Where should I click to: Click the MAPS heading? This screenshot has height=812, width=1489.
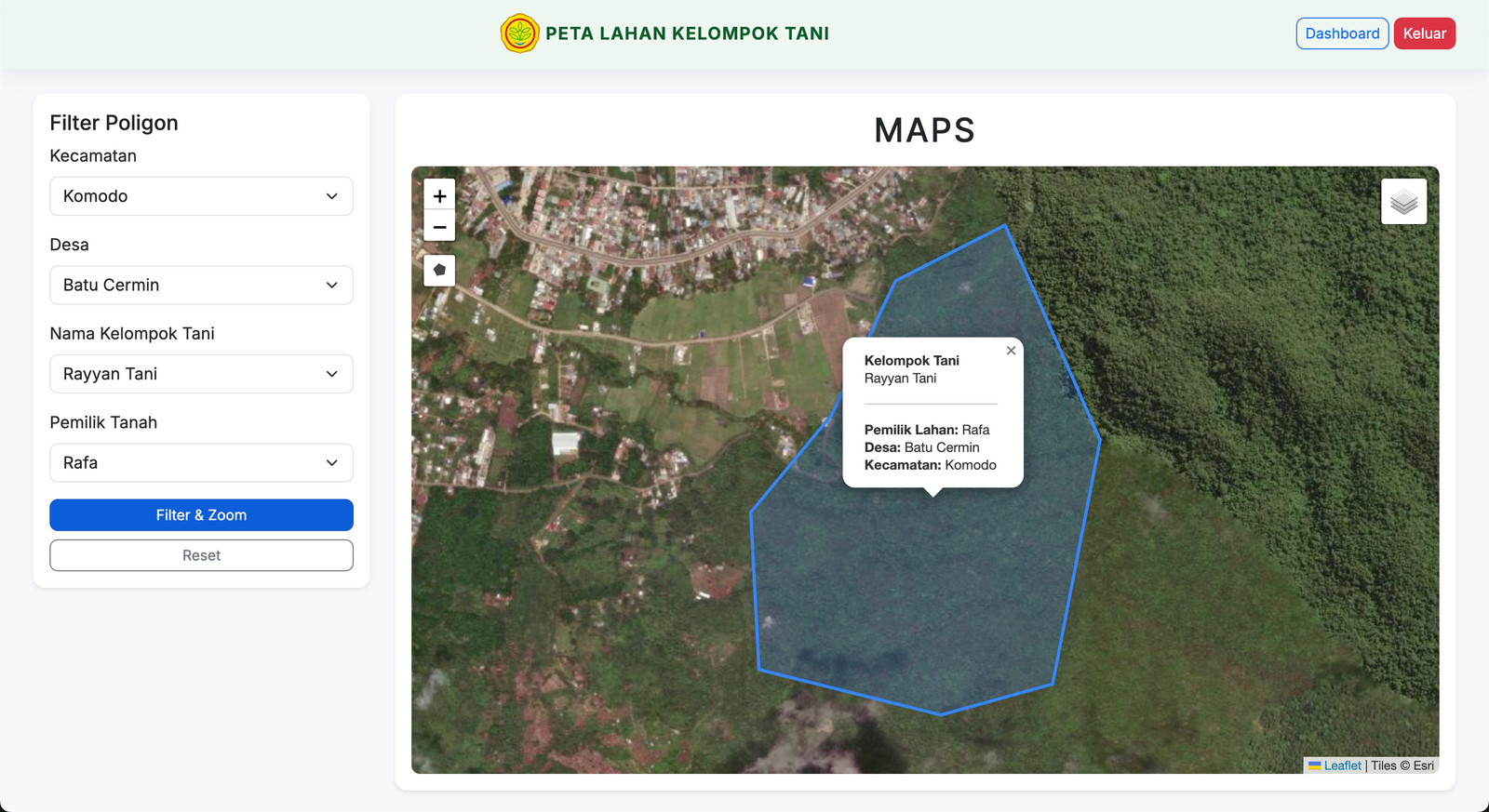(x=925, y=130)
